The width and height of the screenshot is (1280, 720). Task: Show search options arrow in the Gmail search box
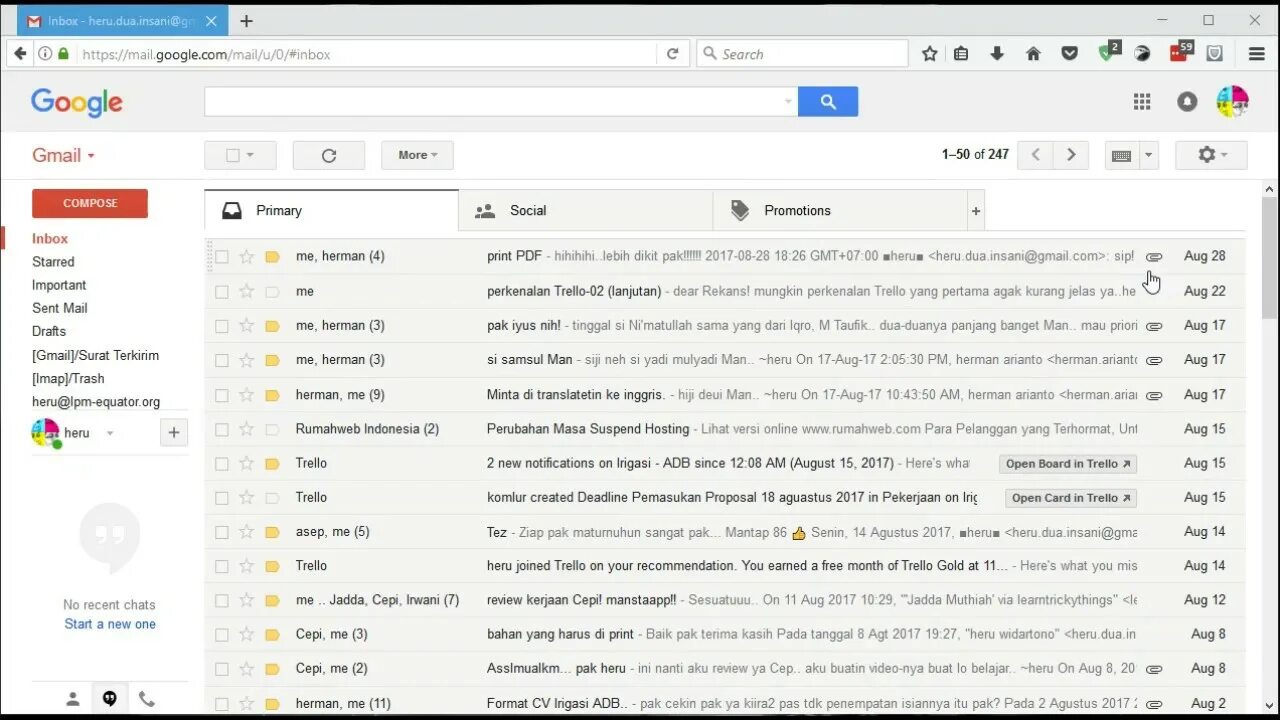[x=788, y=101]
